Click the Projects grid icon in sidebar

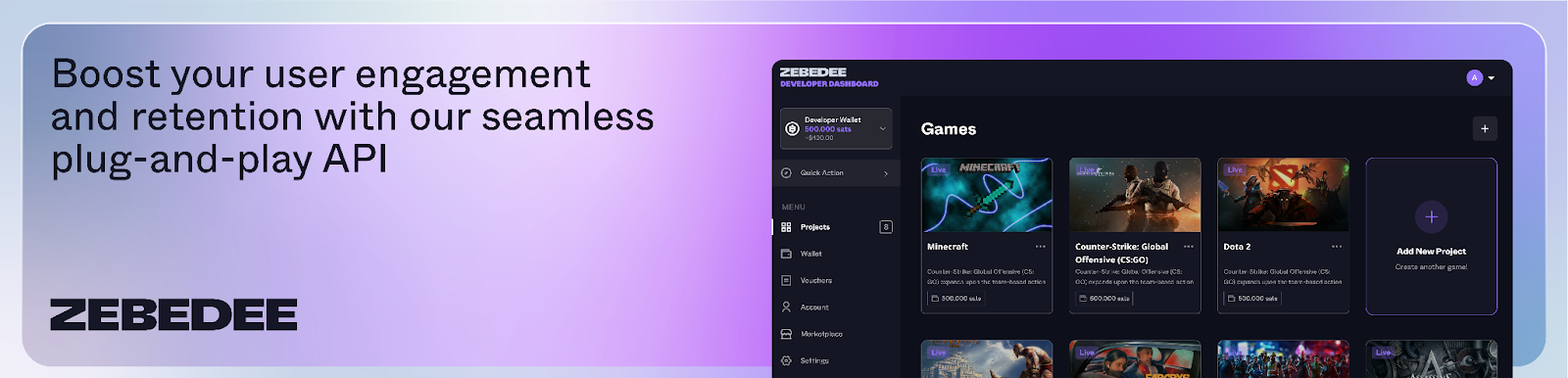(786, 227)
